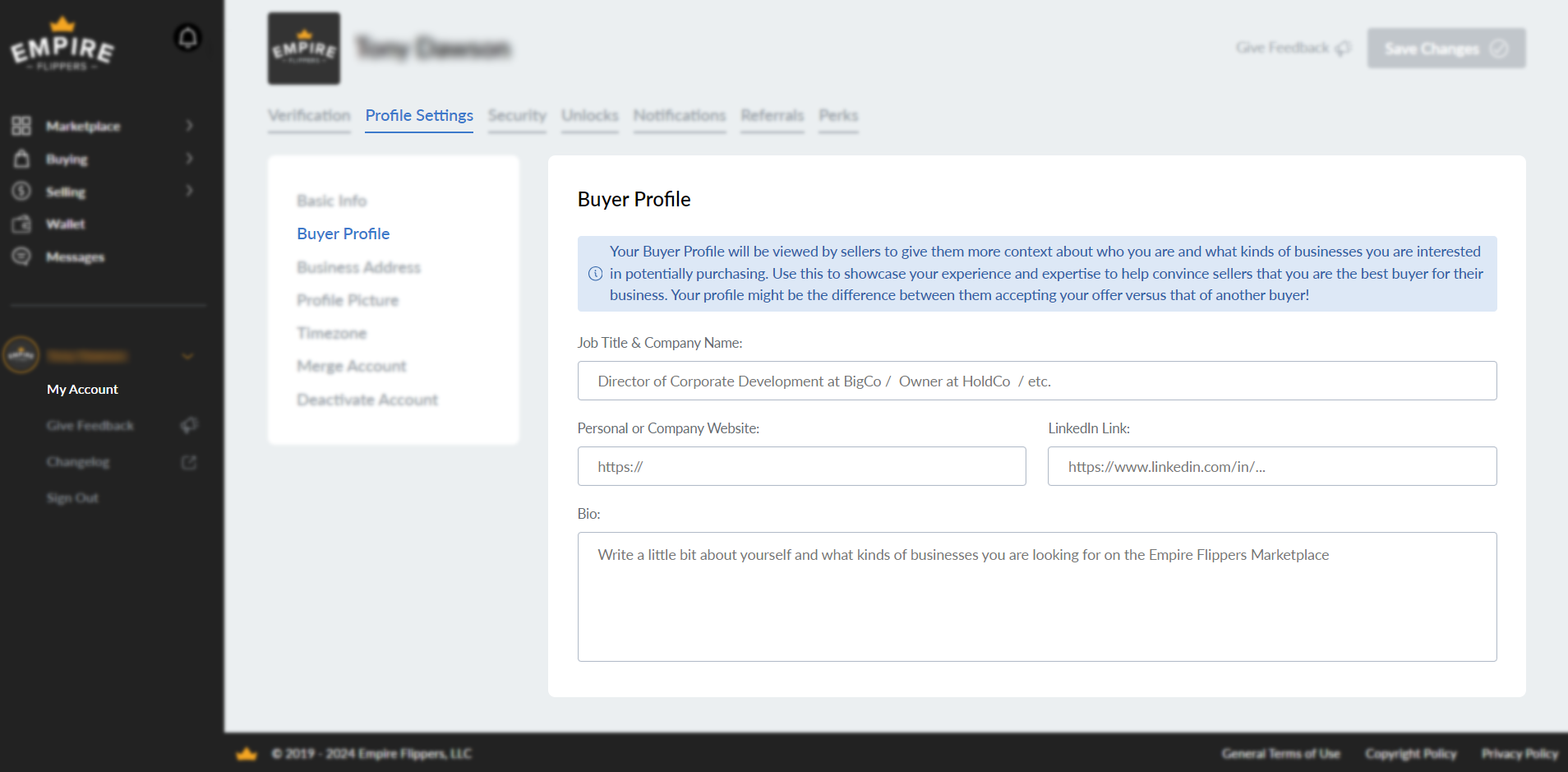The width and height of the screenshot is (1568, 772).
Task: Click the Selling dollar icon
Action: (x=21, y=192)
